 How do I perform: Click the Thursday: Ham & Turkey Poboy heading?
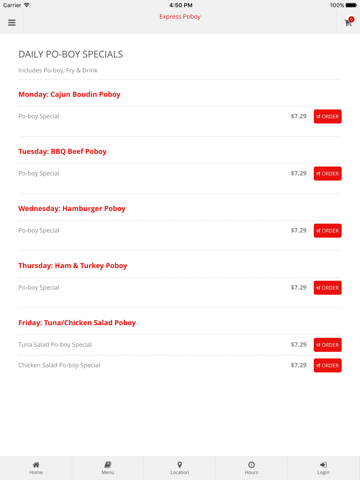point(73,266)
